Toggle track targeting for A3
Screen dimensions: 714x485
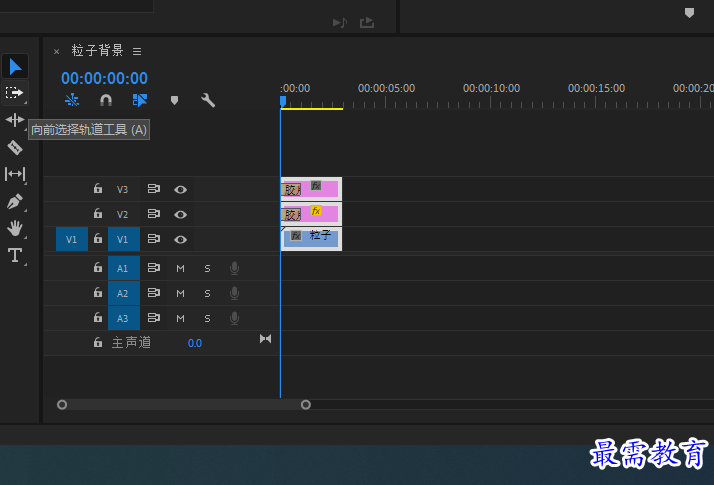coord(123,318)
